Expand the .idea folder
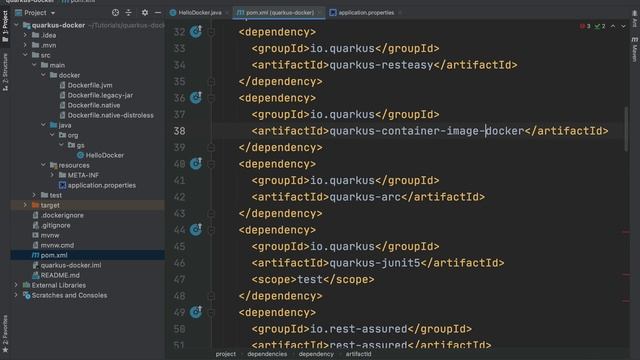This screenshot has width=640, height=360. 25,35
